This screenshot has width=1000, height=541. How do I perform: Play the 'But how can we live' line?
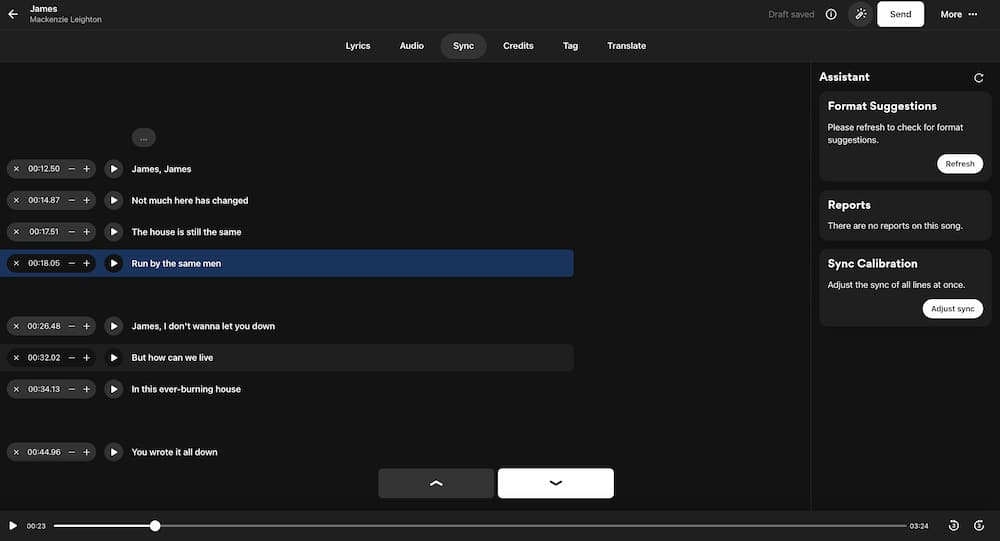click(x=114, y=358)
